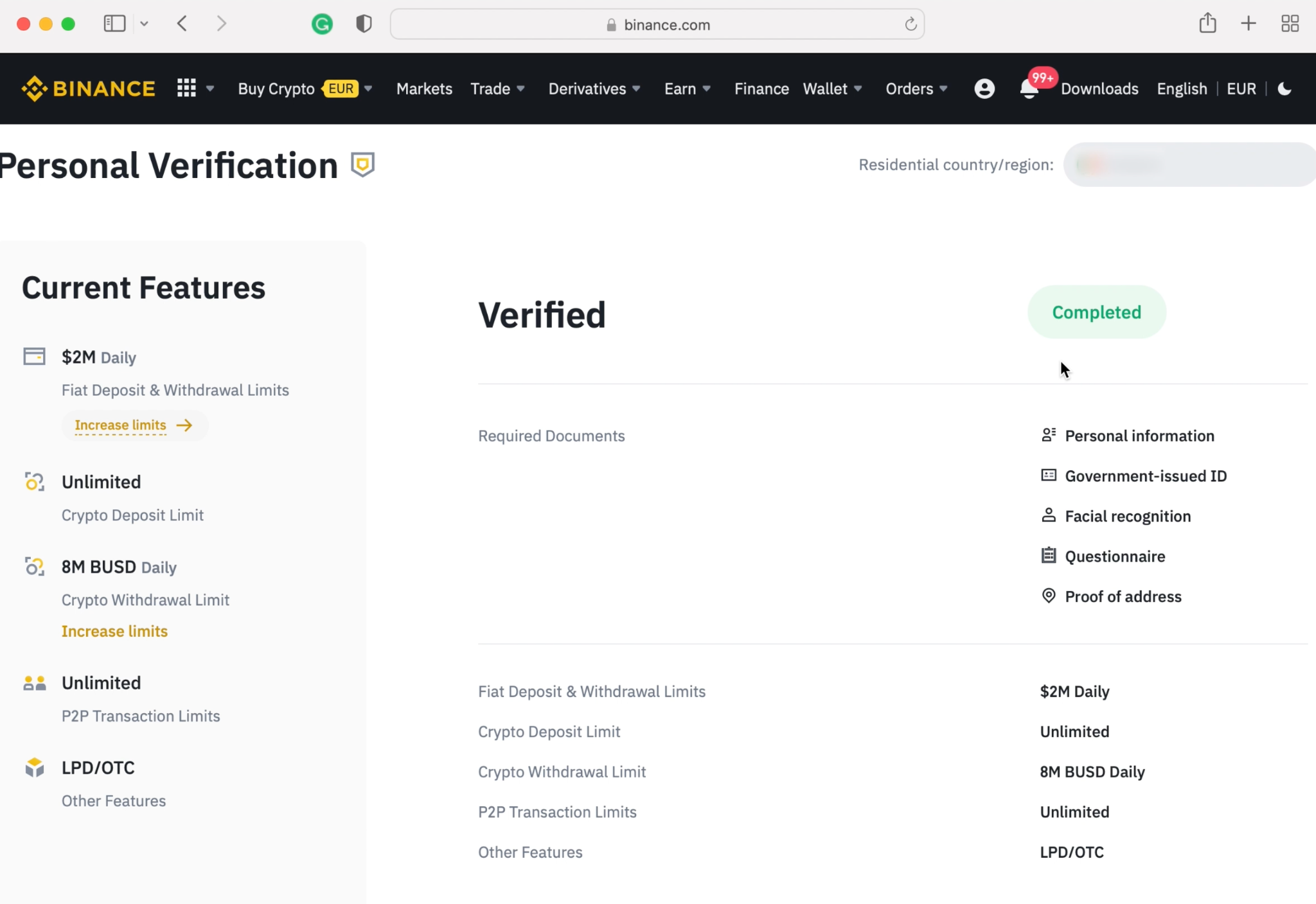Click Increase limits under Fiat Deposit
Screen dimensions: 1316x904
pos(134,425)
